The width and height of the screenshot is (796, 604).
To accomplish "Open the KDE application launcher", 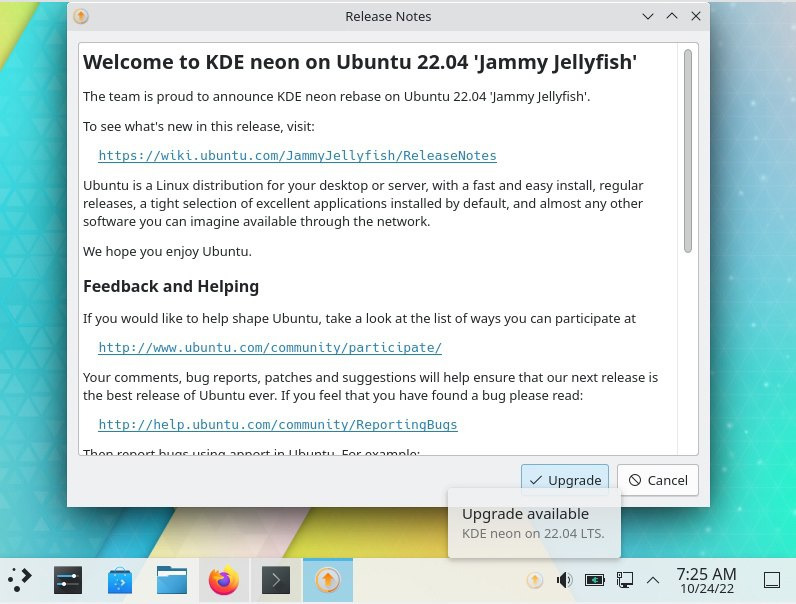I will click(x=20, y=579).
